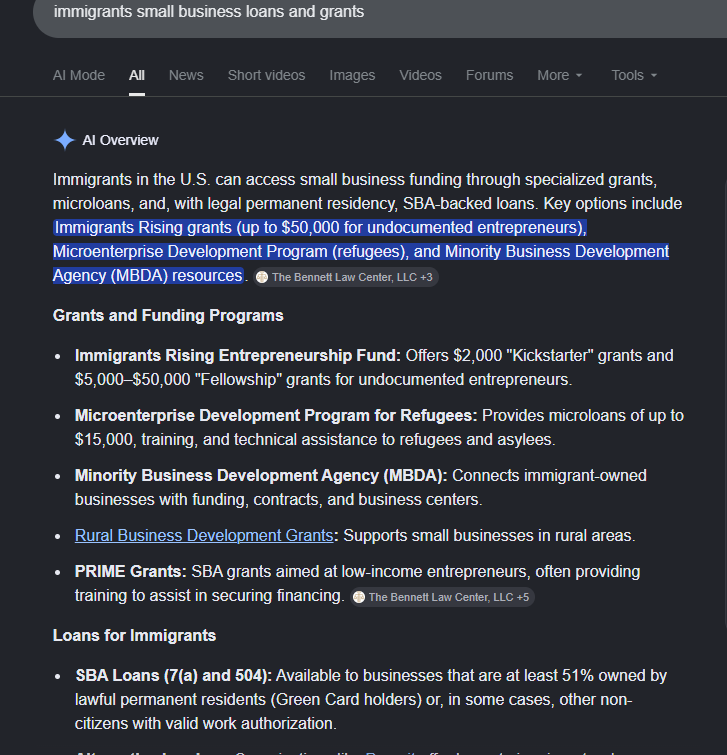Screen dimensions: 727x755
Task: Click Microenterprise Development Program for Refugees text
Action: pyautogui.click(x=275, y=416)
